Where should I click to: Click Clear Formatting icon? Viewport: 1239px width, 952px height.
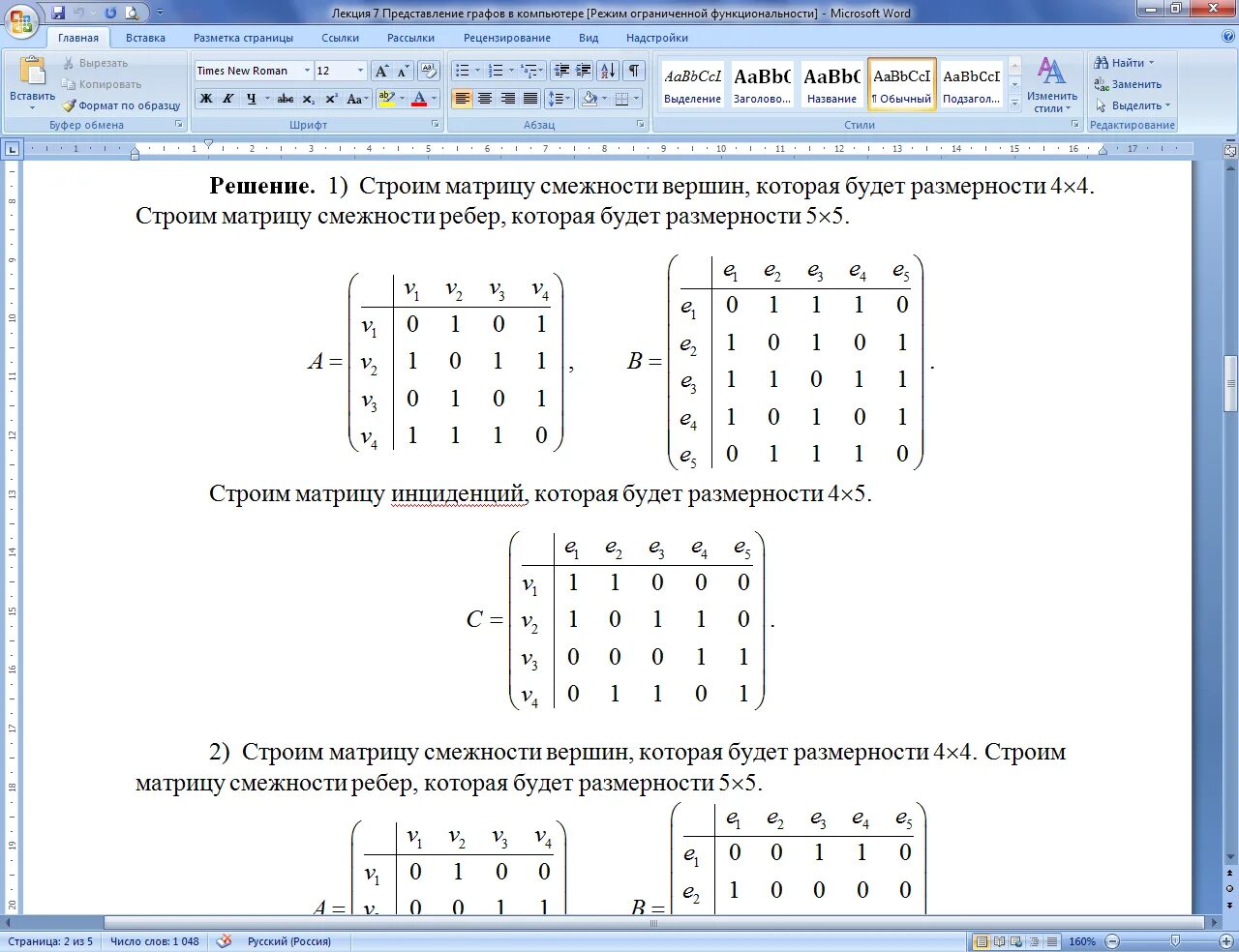pos(430,71)
